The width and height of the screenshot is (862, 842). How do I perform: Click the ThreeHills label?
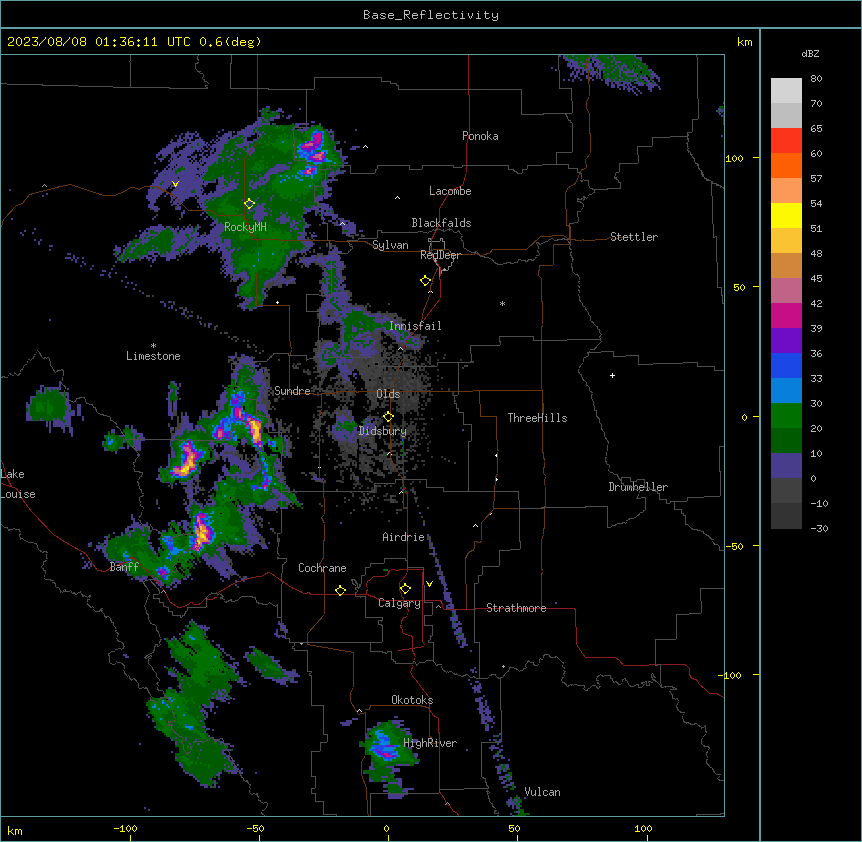click(537, 418)
